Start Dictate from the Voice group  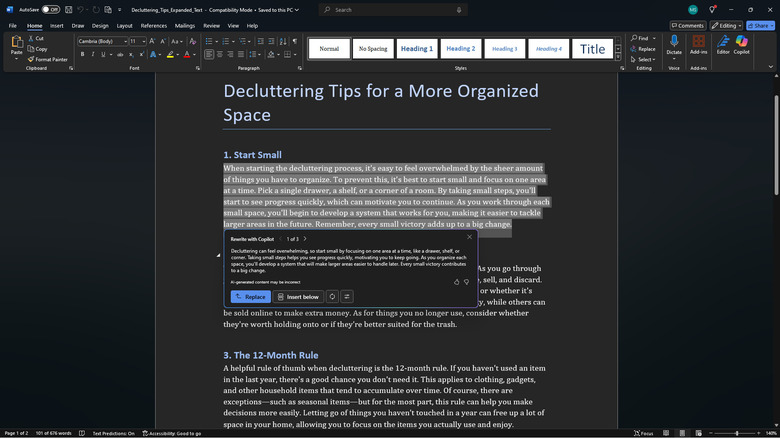(674, 45)
